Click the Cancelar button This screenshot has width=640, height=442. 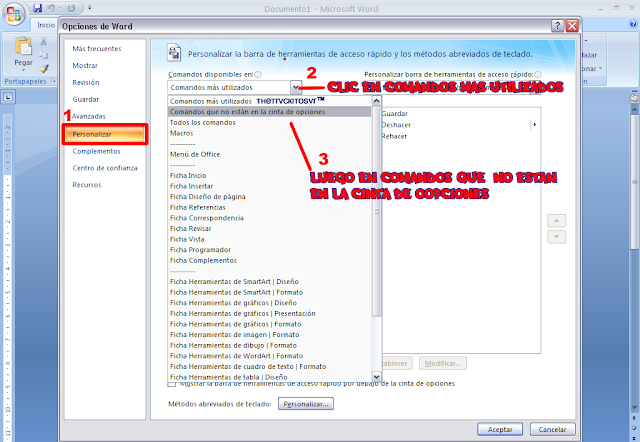(552, 429)
